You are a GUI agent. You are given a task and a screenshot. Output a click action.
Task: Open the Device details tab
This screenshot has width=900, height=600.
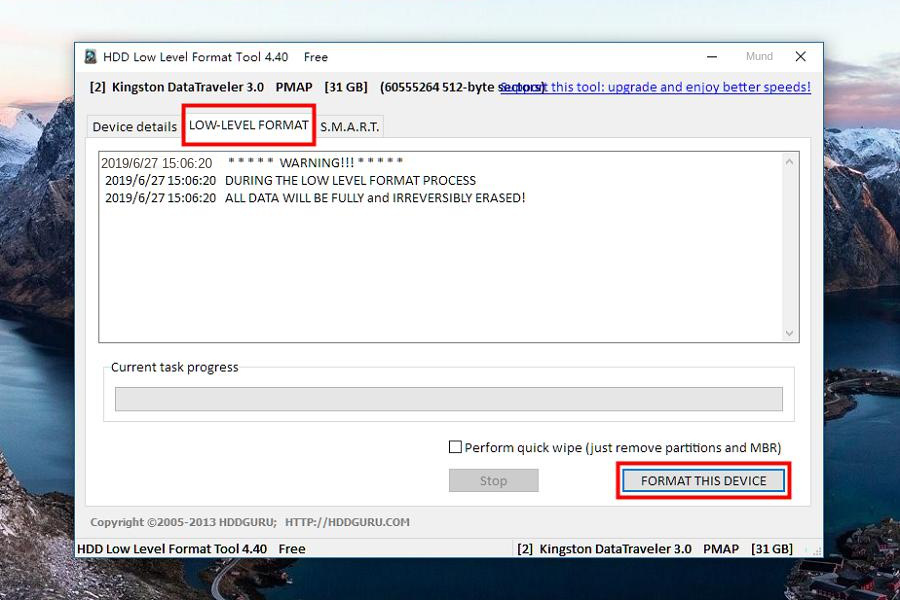(134, 126)
